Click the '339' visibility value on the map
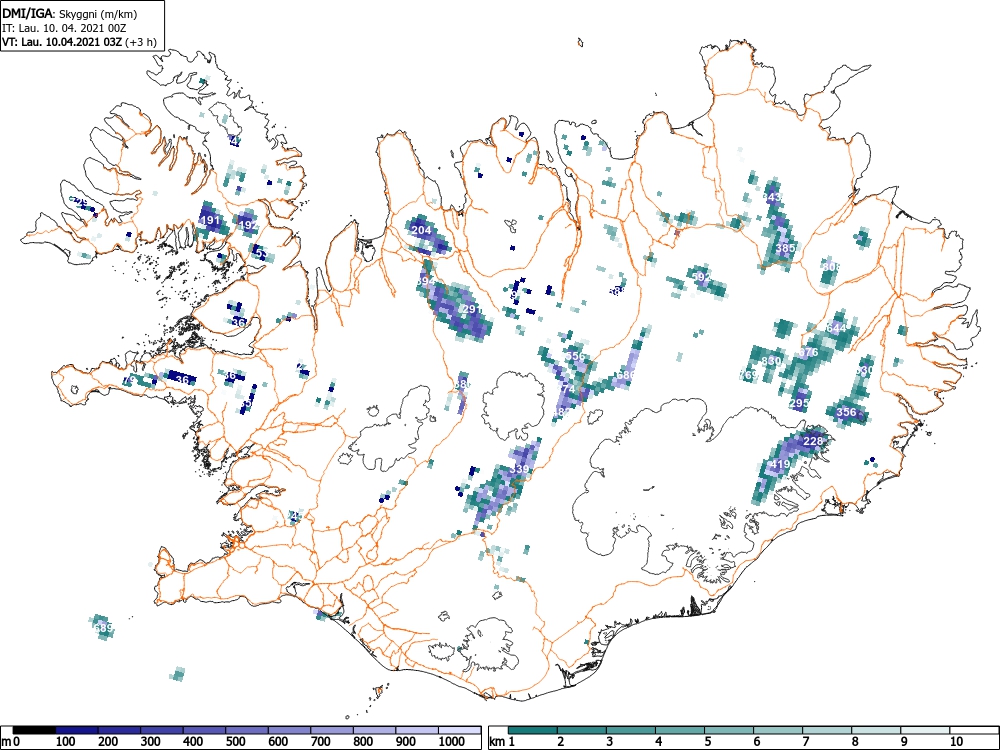 [x=520, y=469]
